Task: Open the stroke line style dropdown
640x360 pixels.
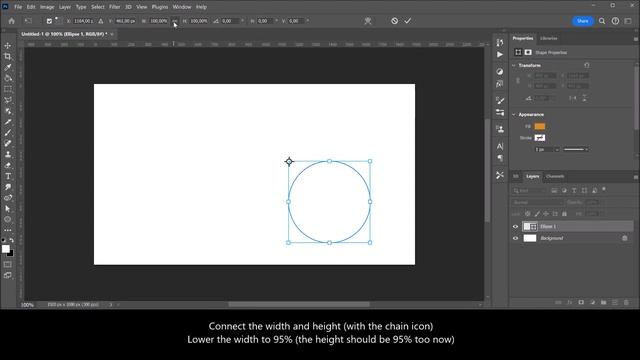Action: [576, 150]
